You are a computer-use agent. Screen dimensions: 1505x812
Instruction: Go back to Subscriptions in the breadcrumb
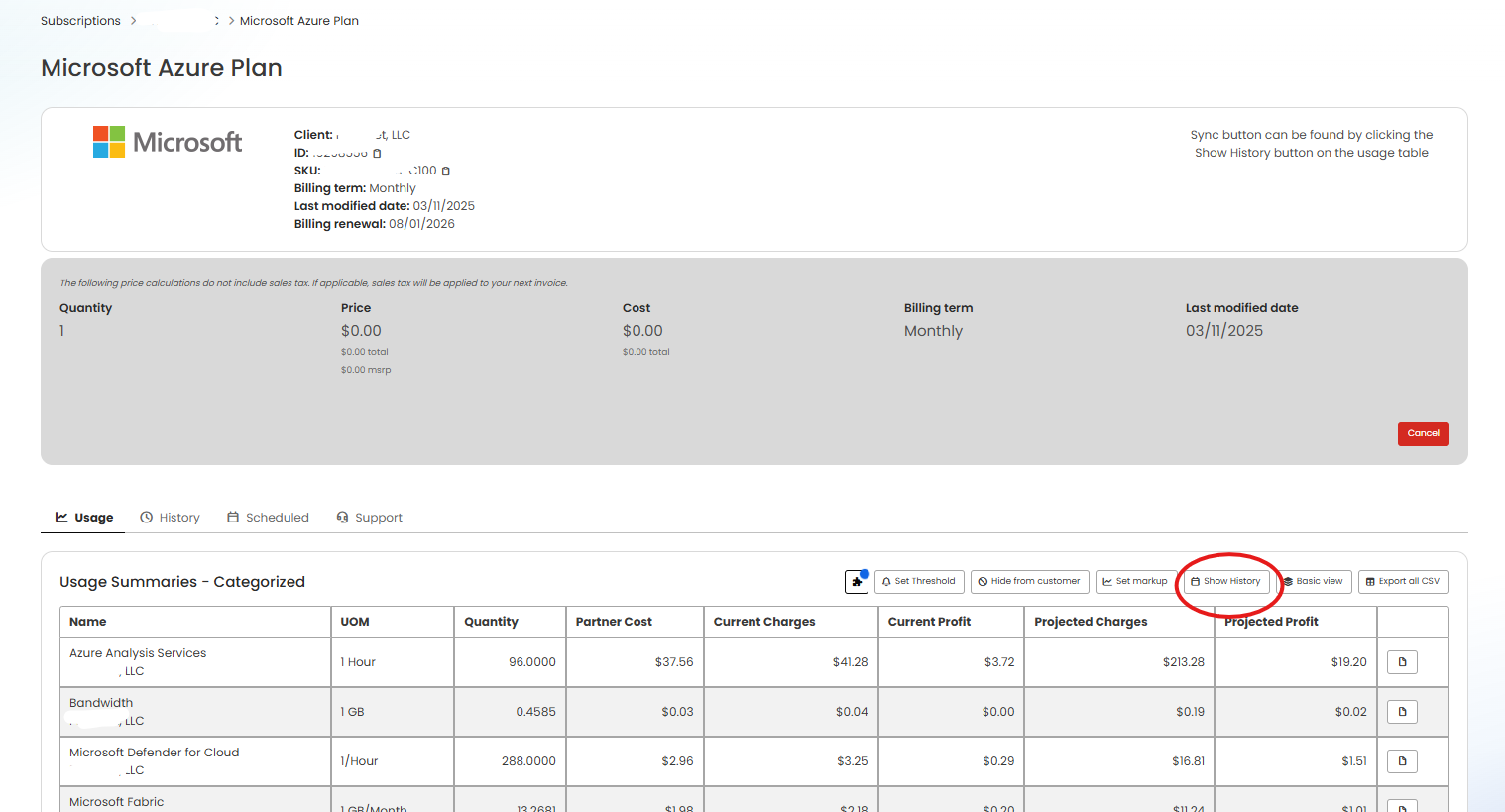(x=80, y=21)
